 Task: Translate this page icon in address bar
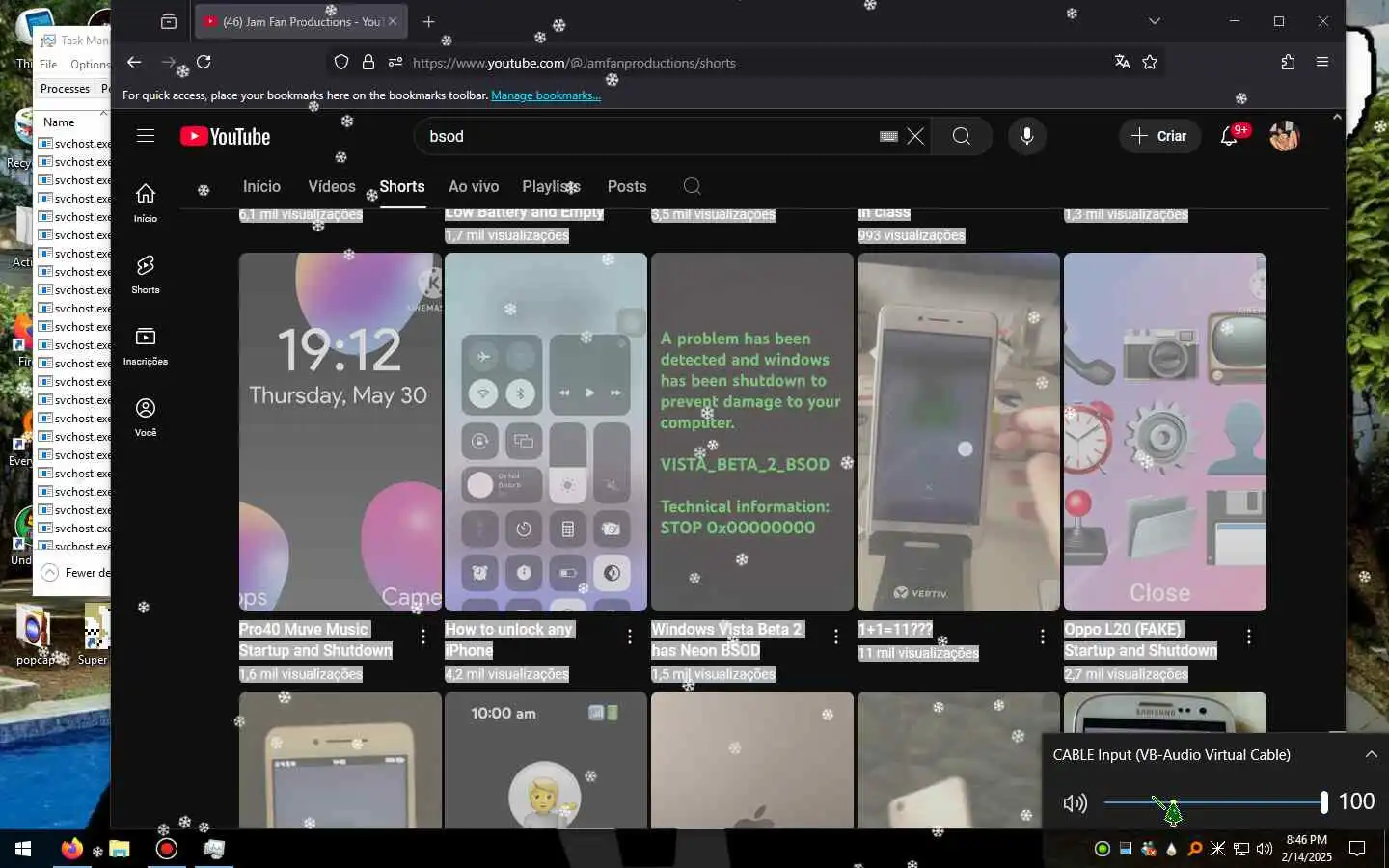coord(1122,62)
